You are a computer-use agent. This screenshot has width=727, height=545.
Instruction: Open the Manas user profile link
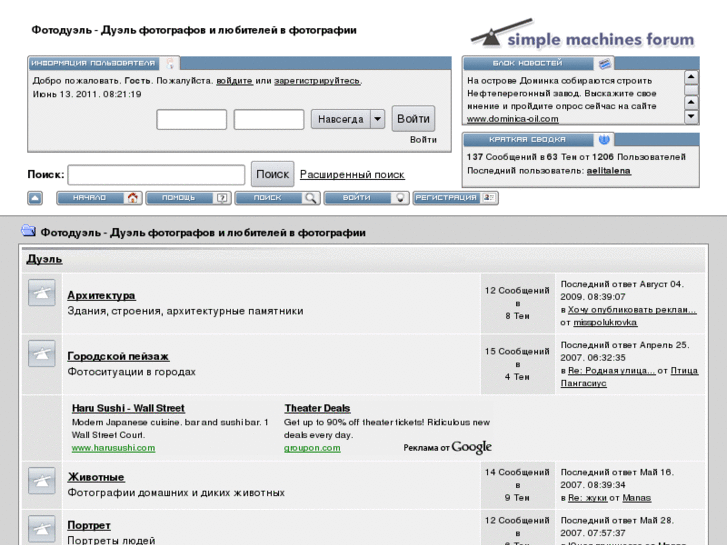tap(637, 498)
